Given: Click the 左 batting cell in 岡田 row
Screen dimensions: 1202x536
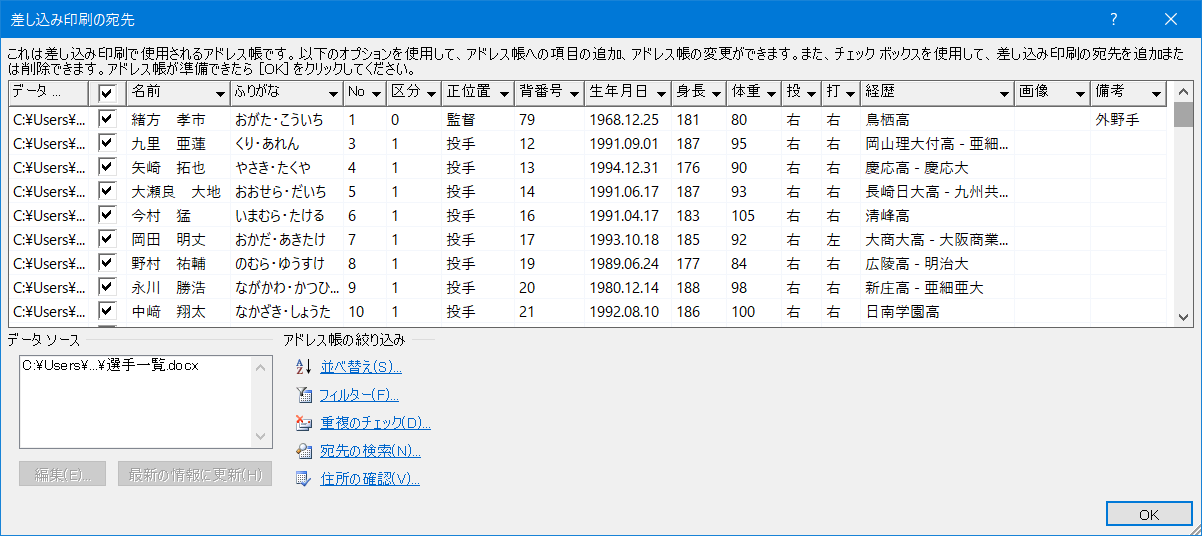Looking at the screenshot, I should click(x=833, y=239).
